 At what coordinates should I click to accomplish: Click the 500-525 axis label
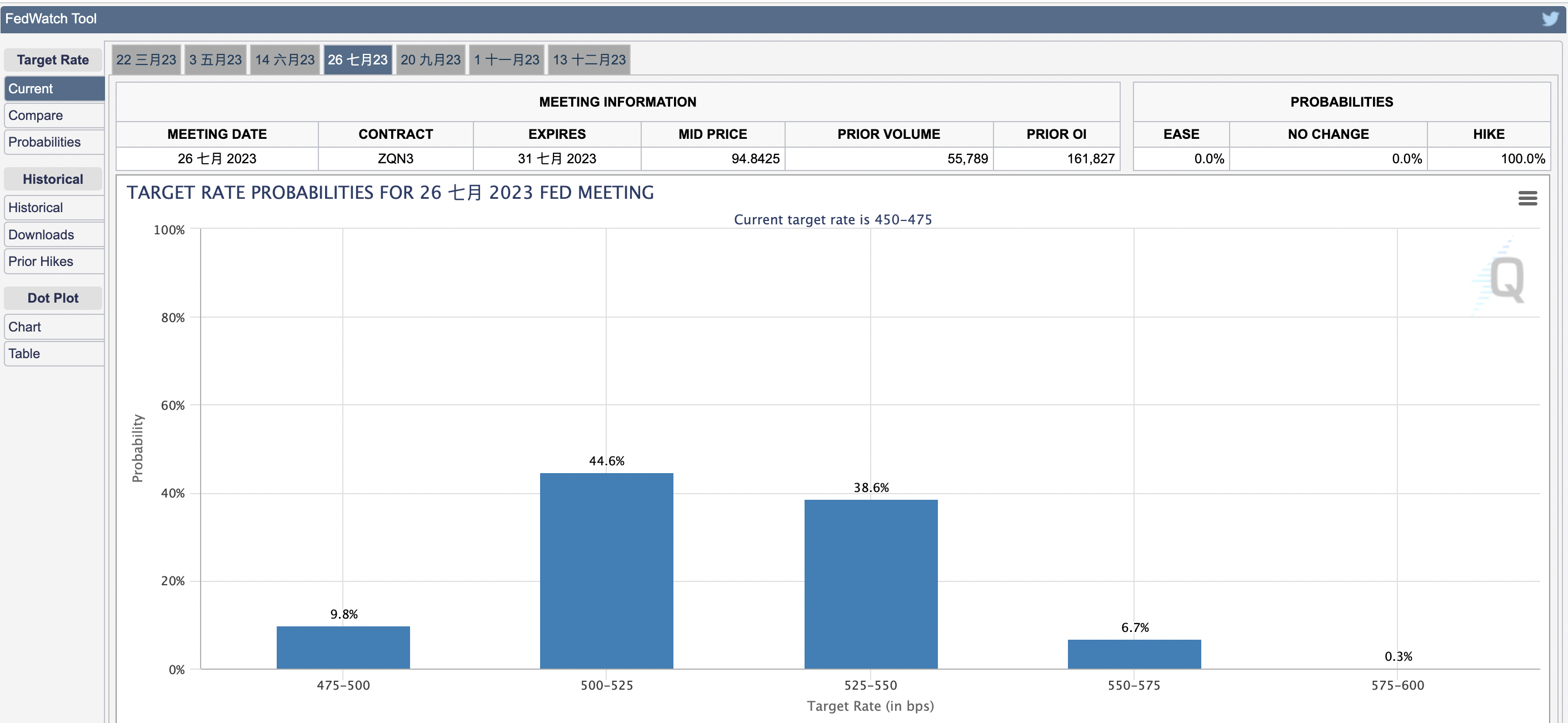[607, 685]
